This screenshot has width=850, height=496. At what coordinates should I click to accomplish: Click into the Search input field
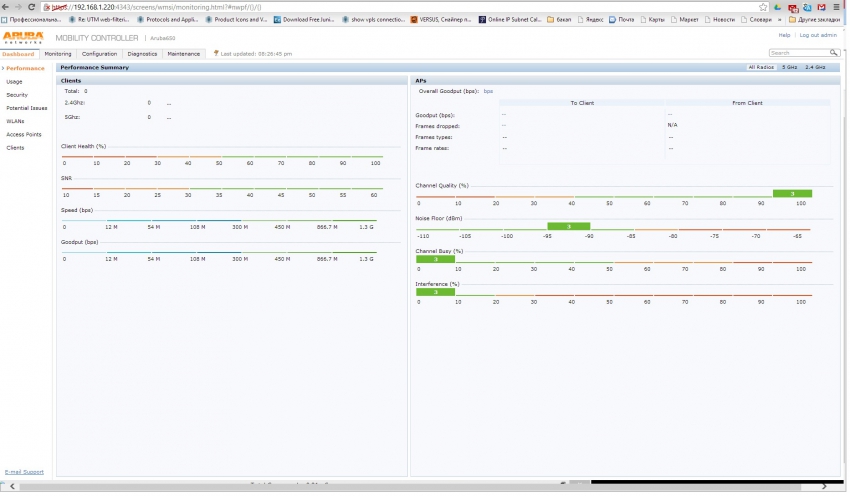click(x=801, y=53)
